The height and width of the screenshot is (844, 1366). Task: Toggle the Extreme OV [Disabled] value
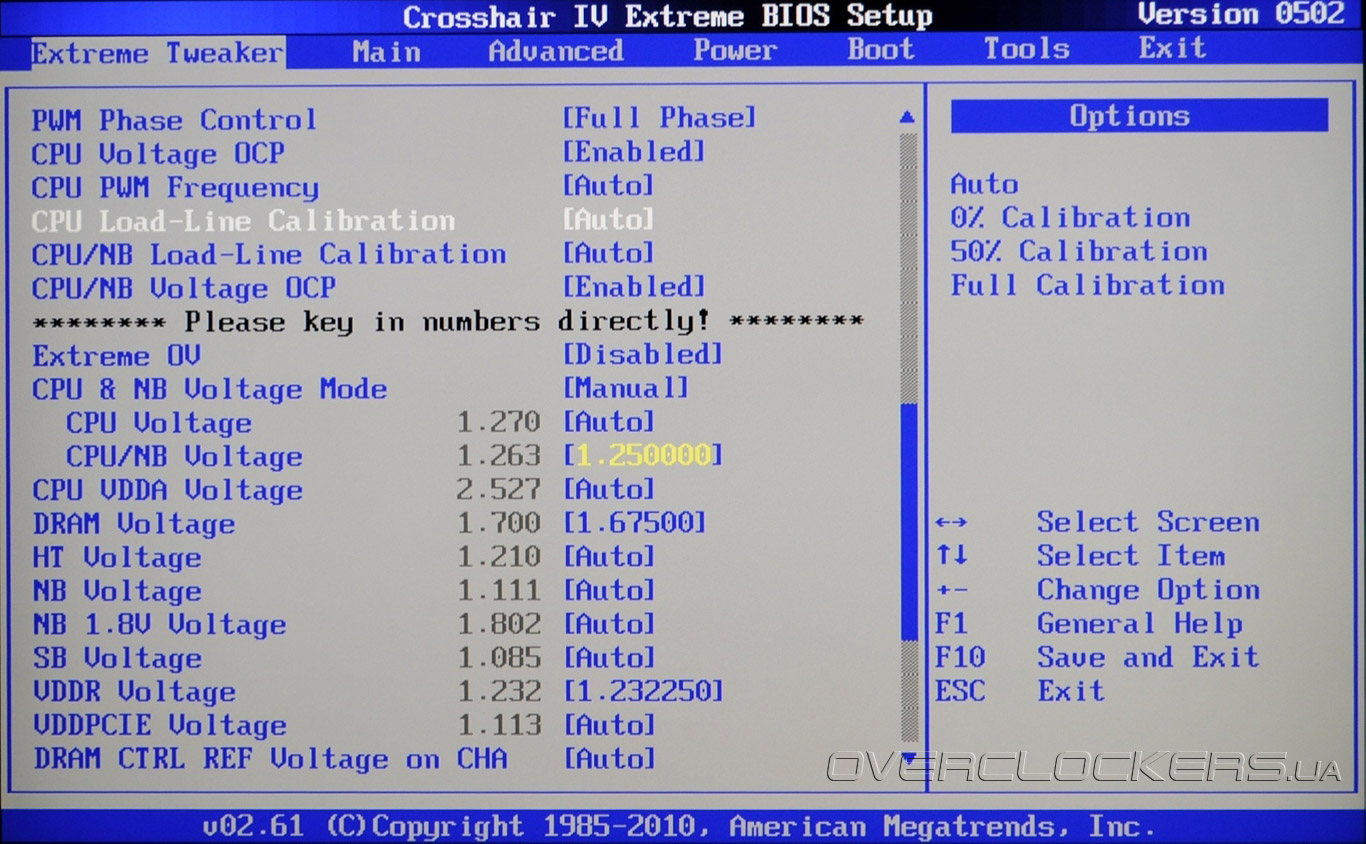coord(642,354)
